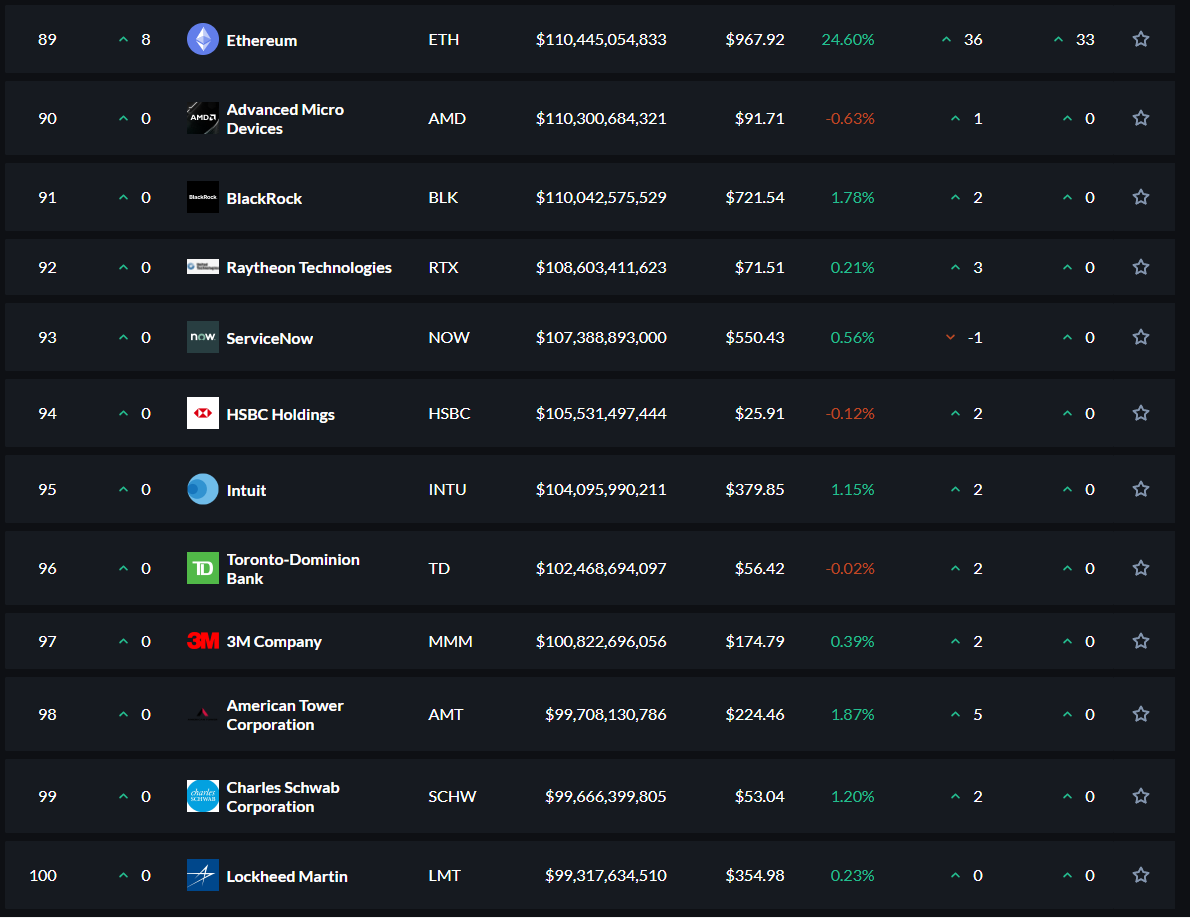Image resolution: width=1190 pixels, height=918 pixels.
Task: Click the American Tower Corporation logo
Action: [203, 714]
